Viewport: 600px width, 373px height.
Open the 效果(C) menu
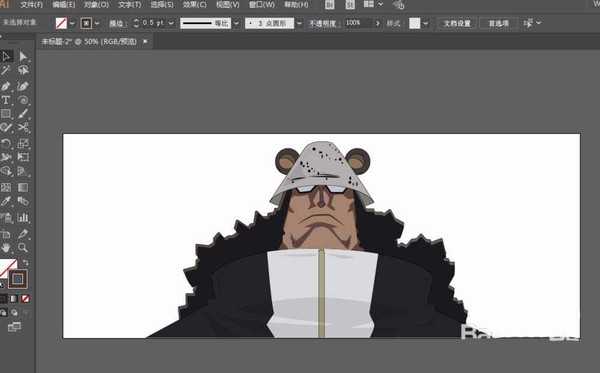(194, 5)
